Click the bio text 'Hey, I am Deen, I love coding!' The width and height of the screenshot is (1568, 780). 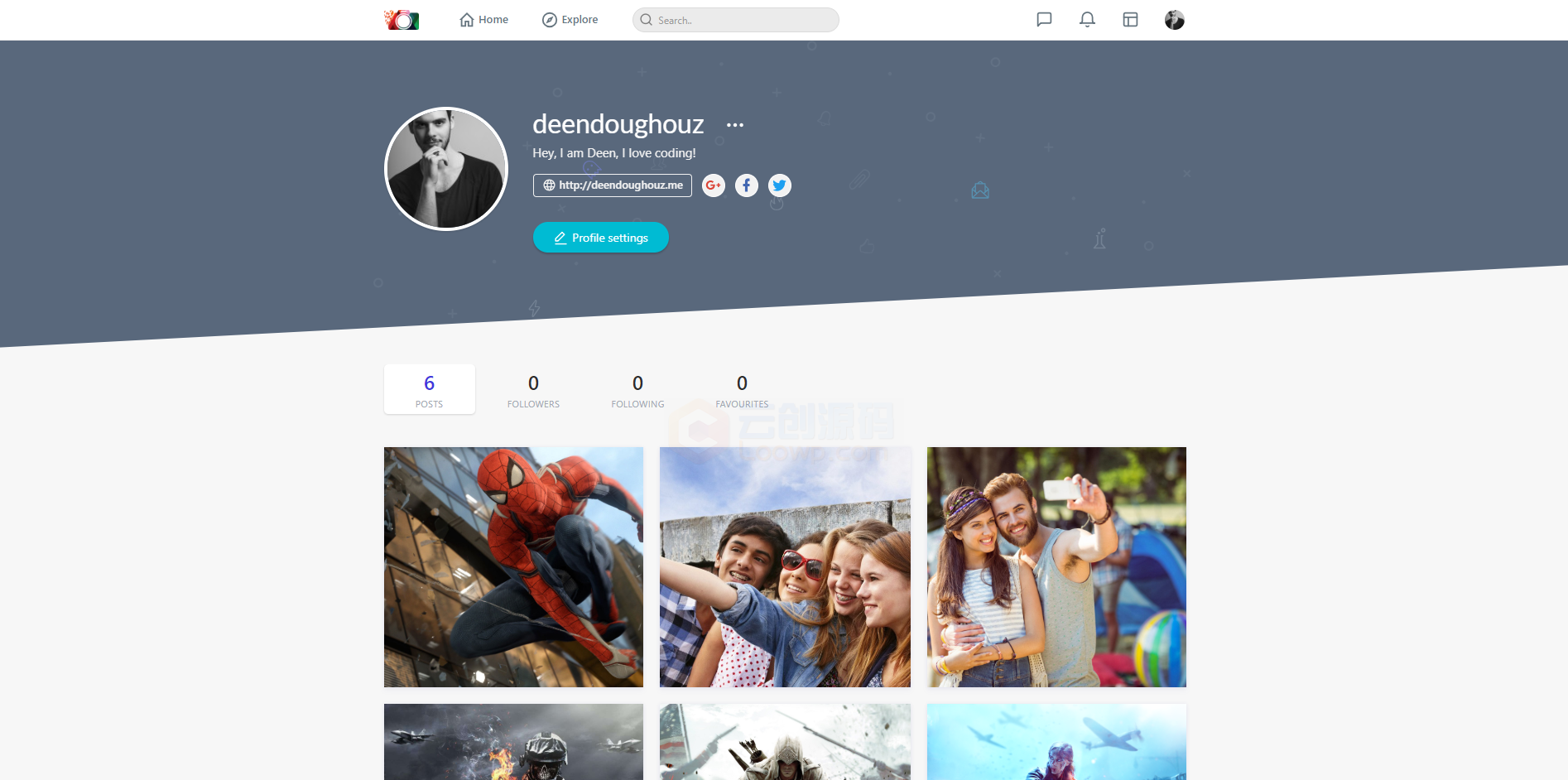[614, 153]
